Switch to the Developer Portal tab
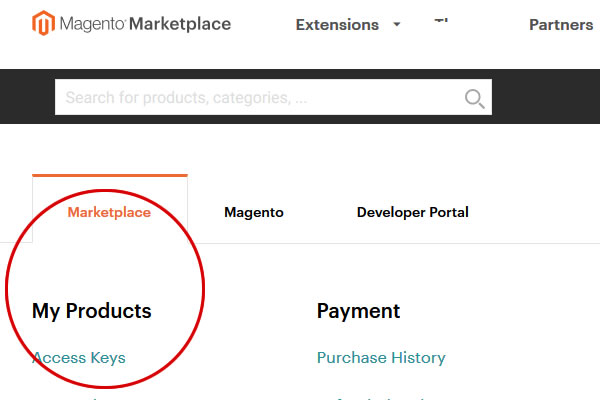 point(412,212)
